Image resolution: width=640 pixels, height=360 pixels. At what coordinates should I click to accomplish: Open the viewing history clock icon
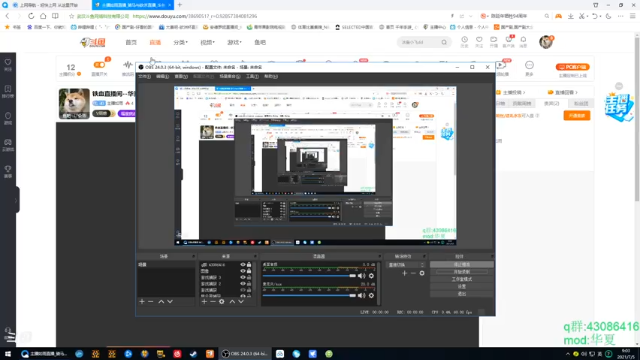[x=464, y=40]
